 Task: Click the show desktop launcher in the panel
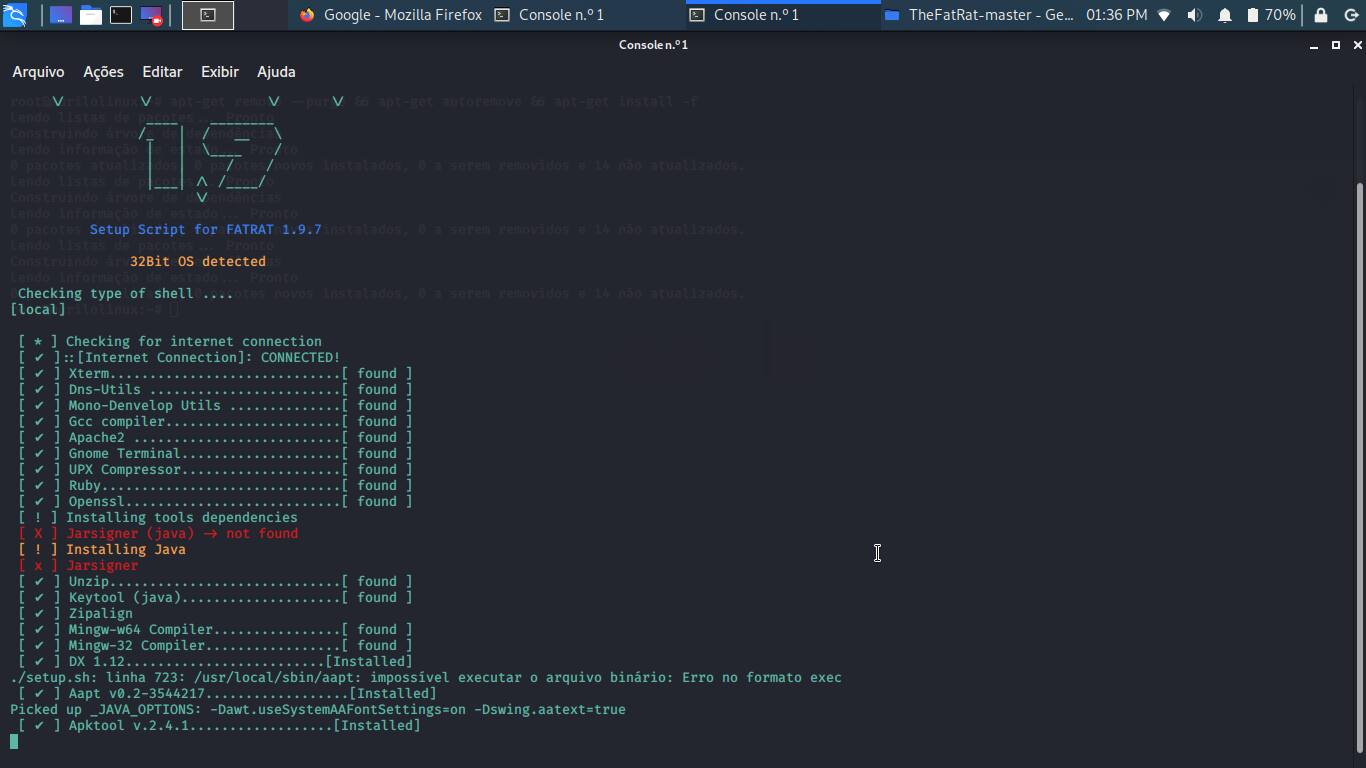pos(61,15)
